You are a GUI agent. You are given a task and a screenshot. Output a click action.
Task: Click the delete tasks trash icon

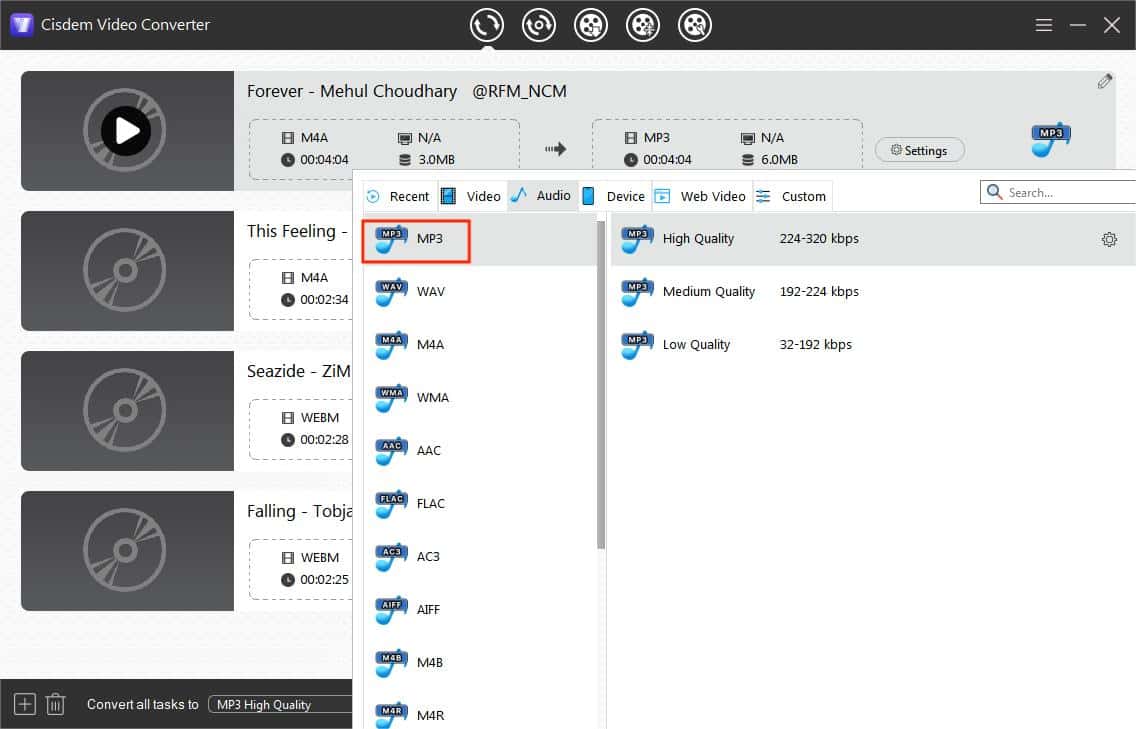click(x=56, y=704)
